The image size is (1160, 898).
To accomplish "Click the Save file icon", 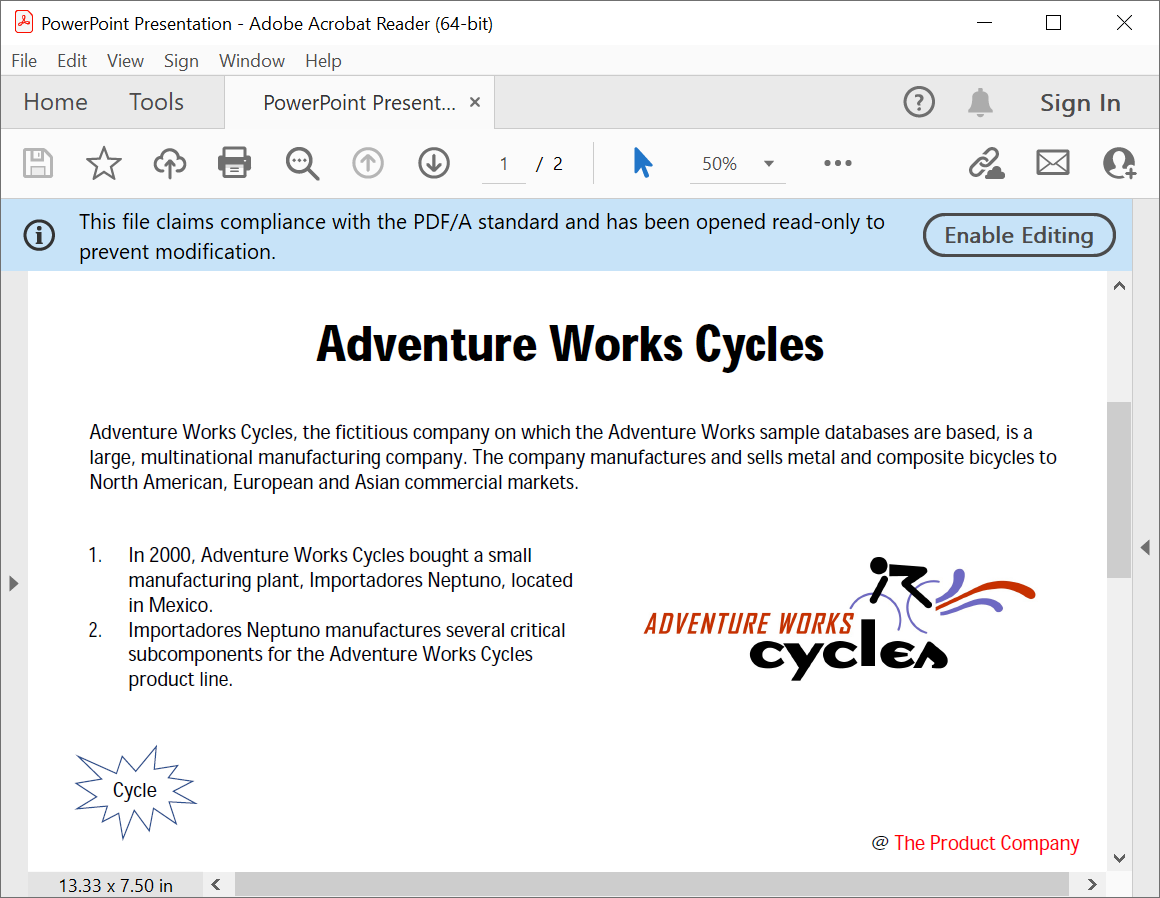I will [38, 163].
